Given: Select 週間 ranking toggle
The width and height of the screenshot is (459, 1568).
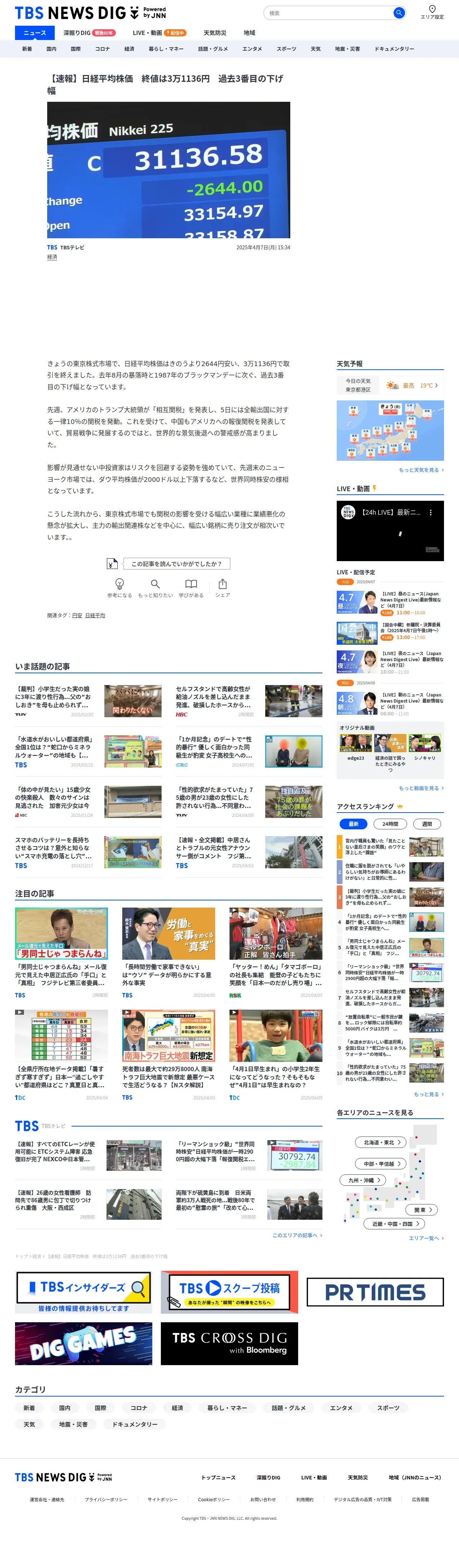Looking at the screenshot, I should pos(427,824).
